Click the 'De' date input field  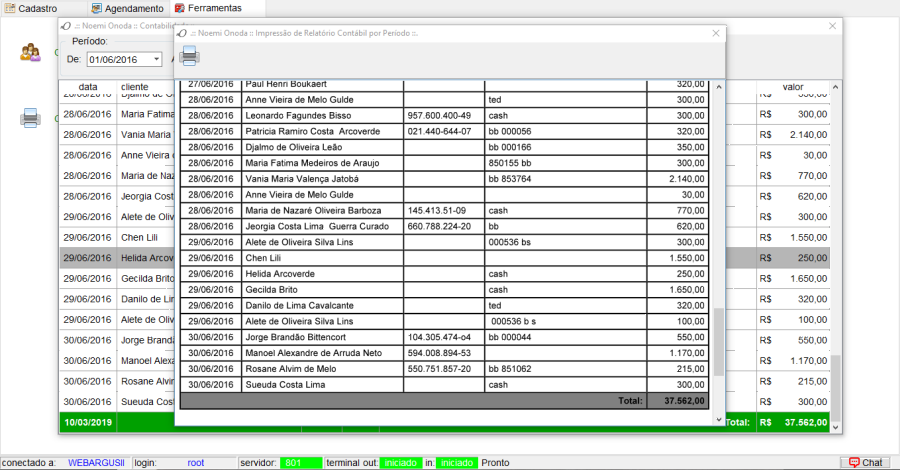[x=118, y=59]
